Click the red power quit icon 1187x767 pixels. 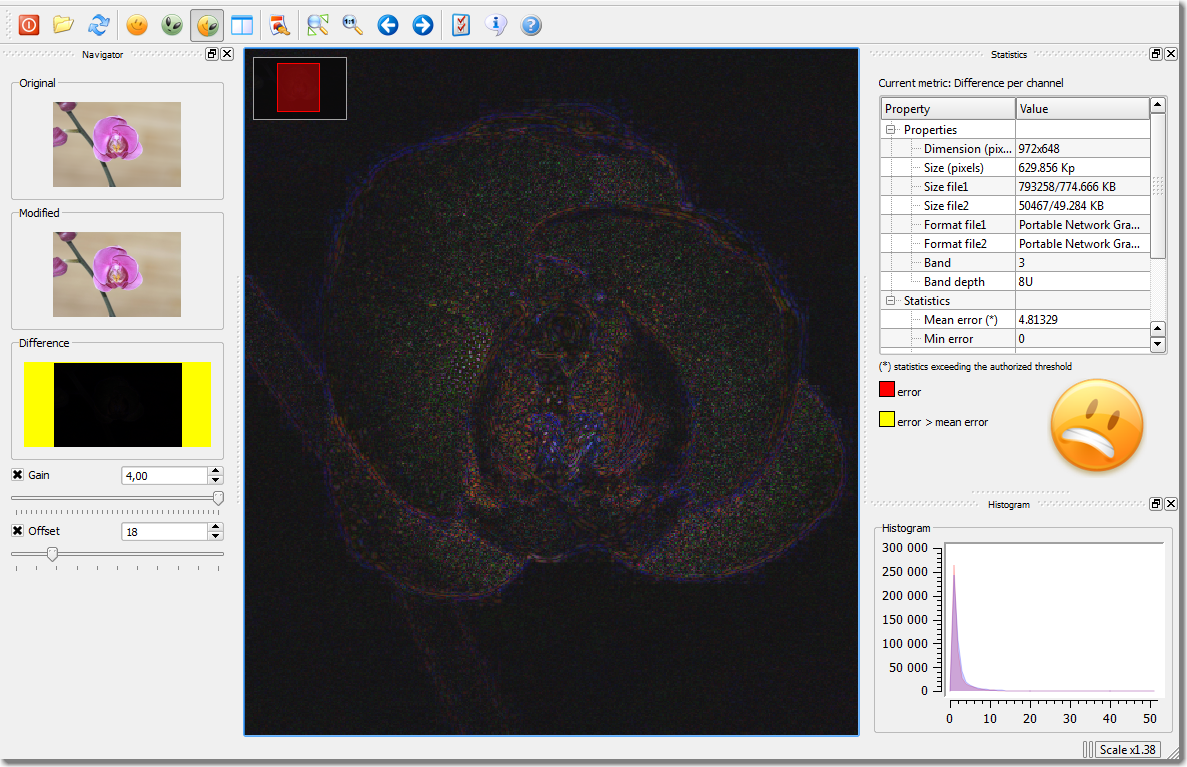click(x=29, y=25)
